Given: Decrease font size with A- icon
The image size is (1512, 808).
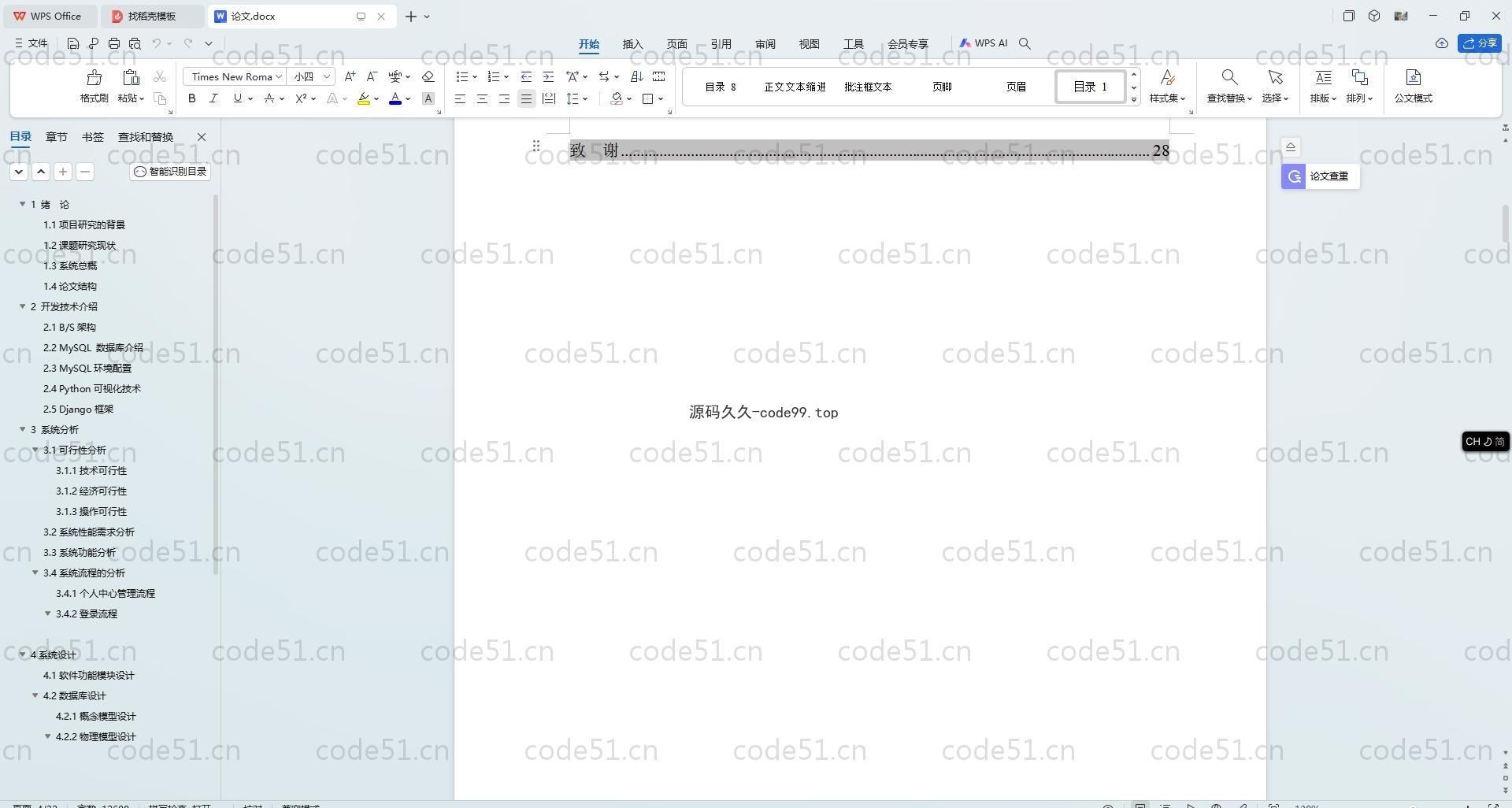Looking at the screenshot, I should [372, 76].
